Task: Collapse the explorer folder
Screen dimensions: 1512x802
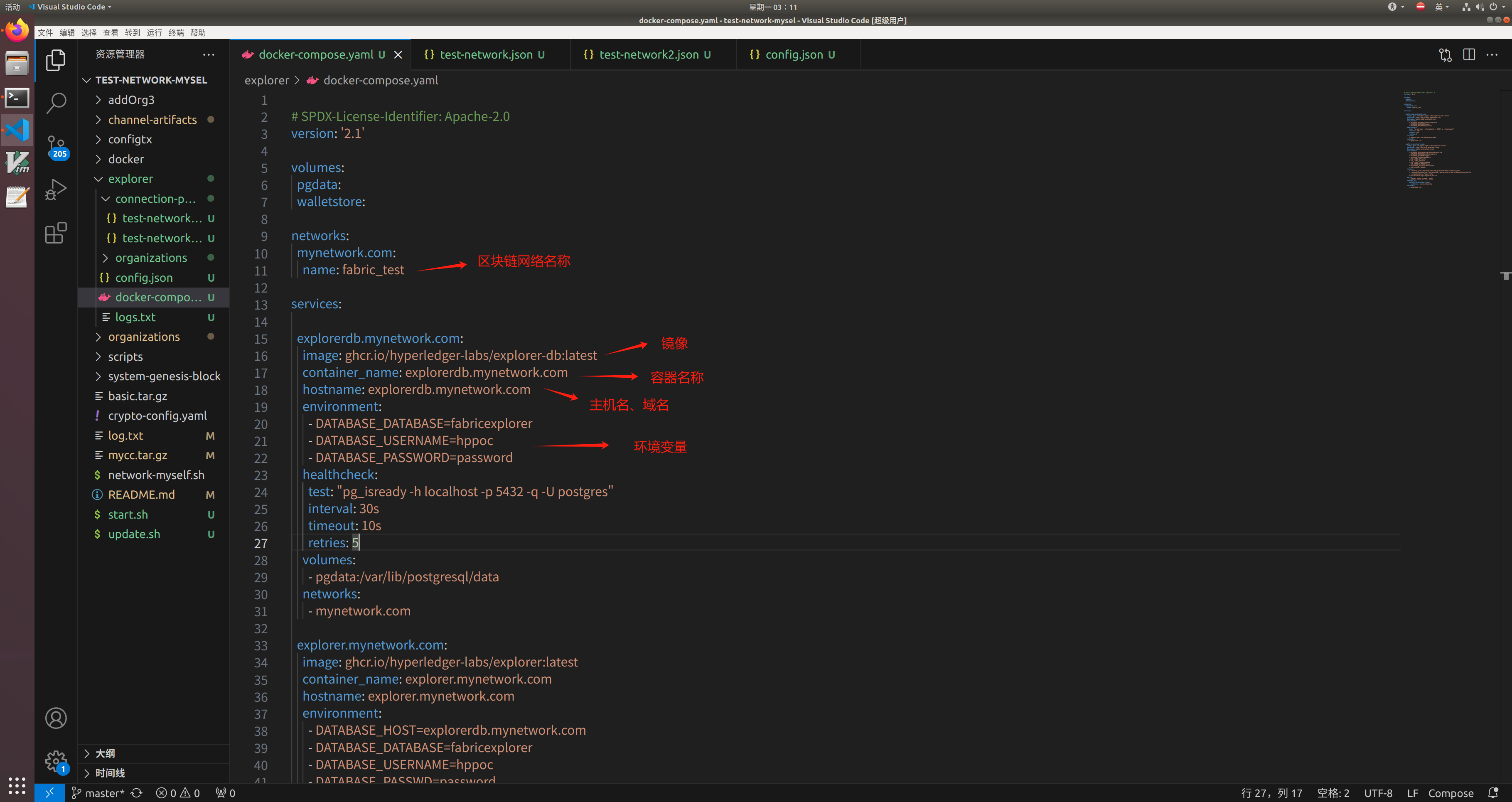Action: [153, 179]
